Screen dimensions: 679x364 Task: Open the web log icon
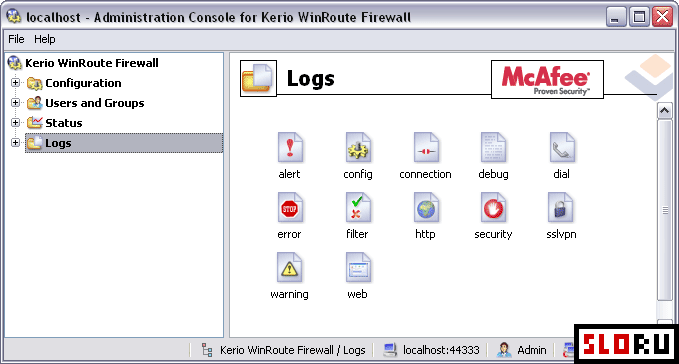coord(358,268)
